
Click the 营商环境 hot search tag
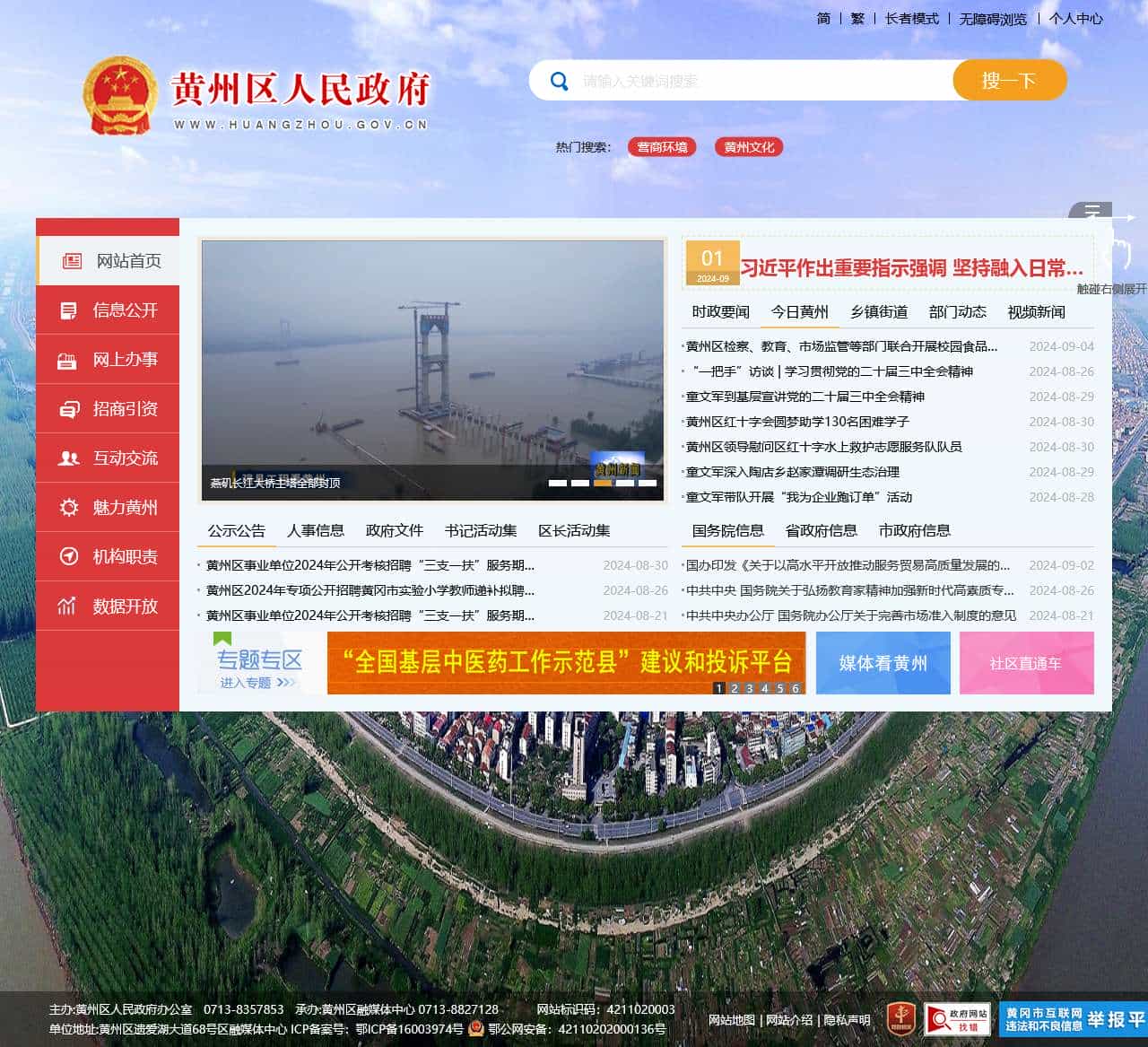point(662,147)
